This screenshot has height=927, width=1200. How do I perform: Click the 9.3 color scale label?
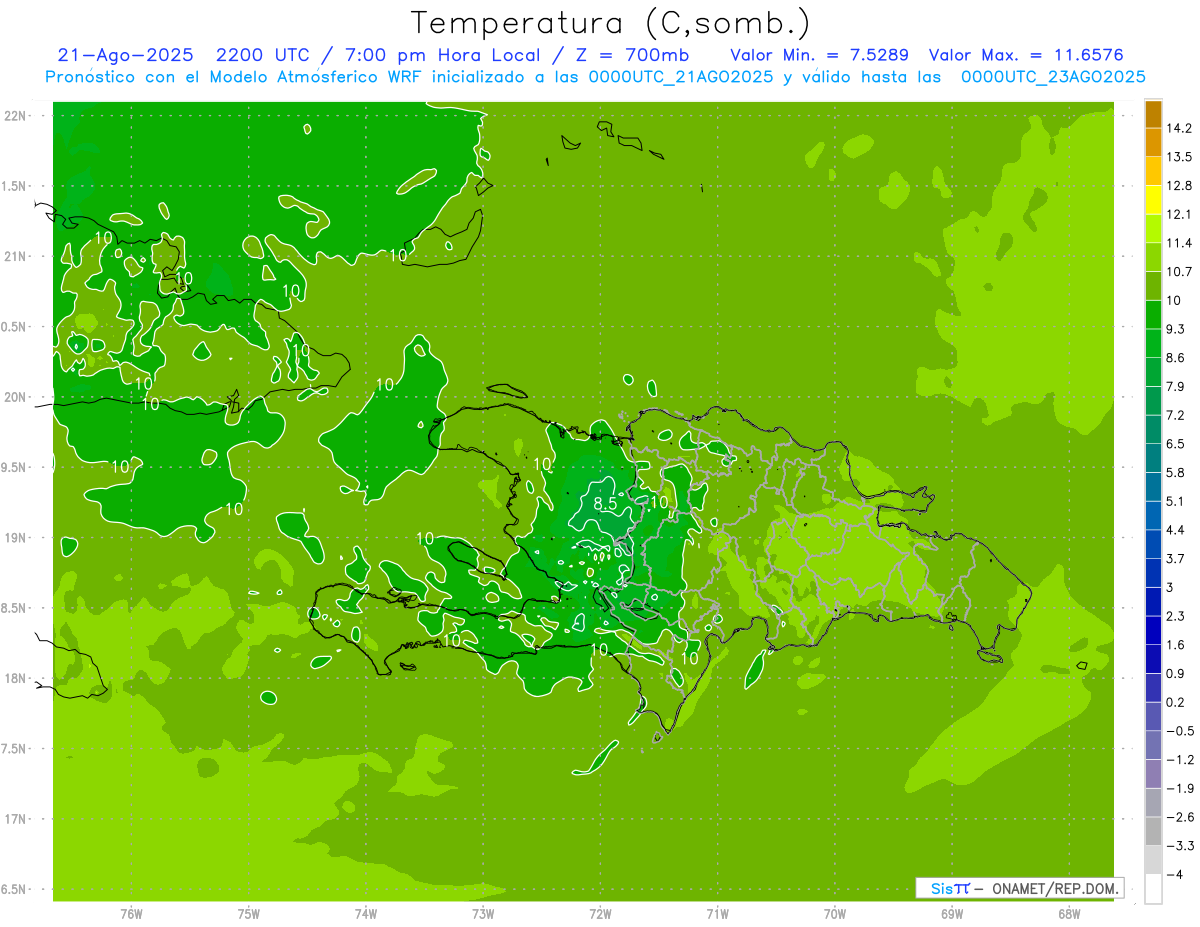tap(1177, 329)
